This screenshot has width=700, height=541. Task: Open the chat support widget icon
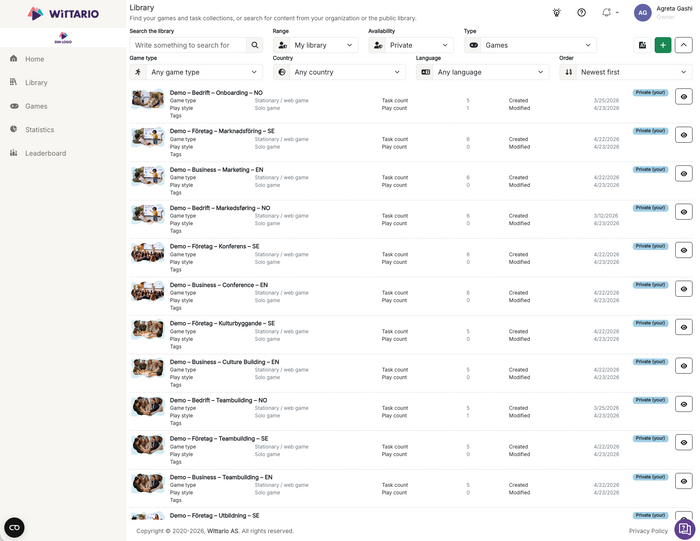click(684, 528)
